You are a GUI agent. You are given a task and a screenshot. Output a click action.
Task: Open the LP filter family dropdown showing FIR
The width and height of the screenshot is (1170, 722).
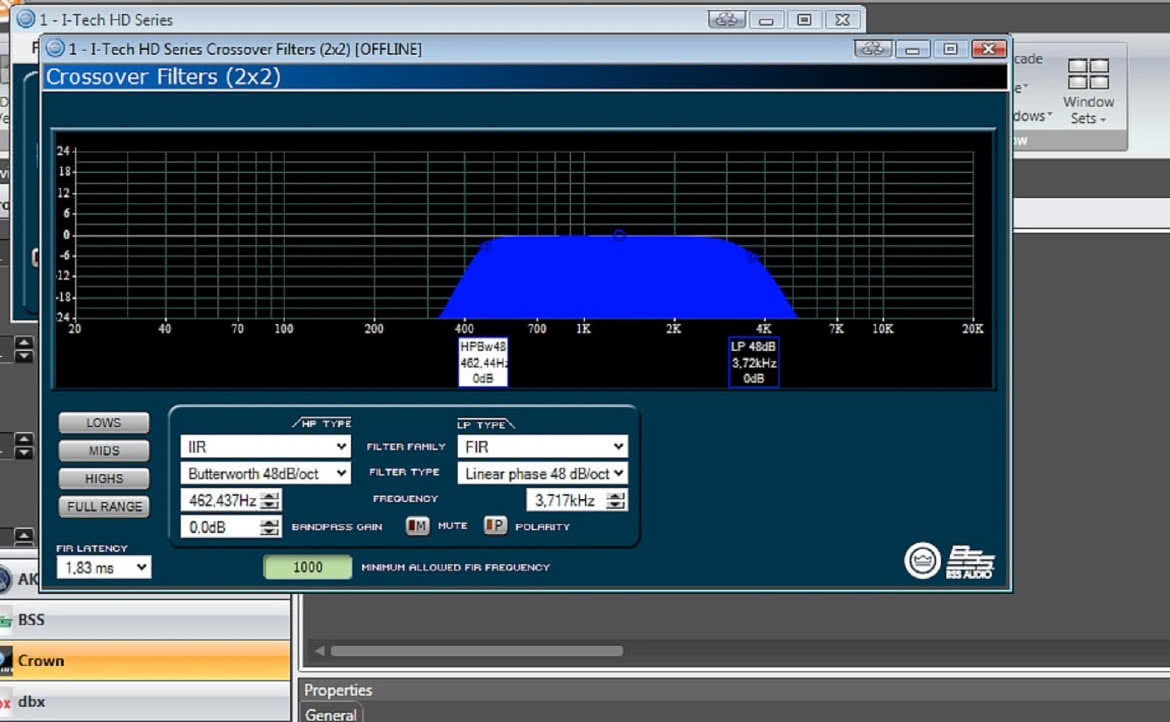[542, 446]
